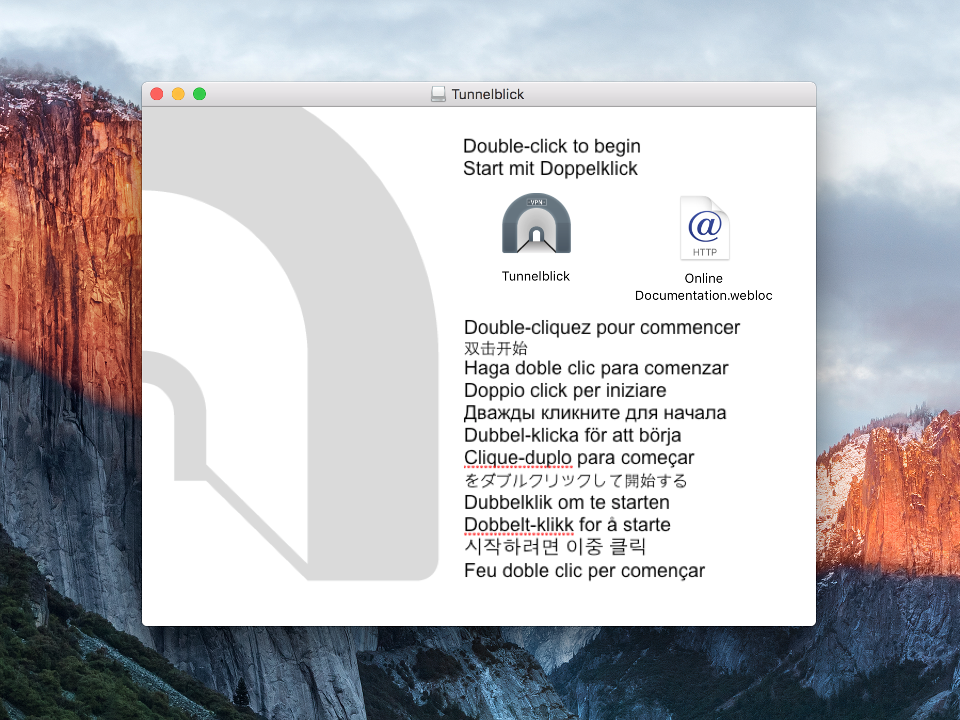Select the Tunnelblick app icon
This screenshot has height=720, width=960.
point(536,224)
